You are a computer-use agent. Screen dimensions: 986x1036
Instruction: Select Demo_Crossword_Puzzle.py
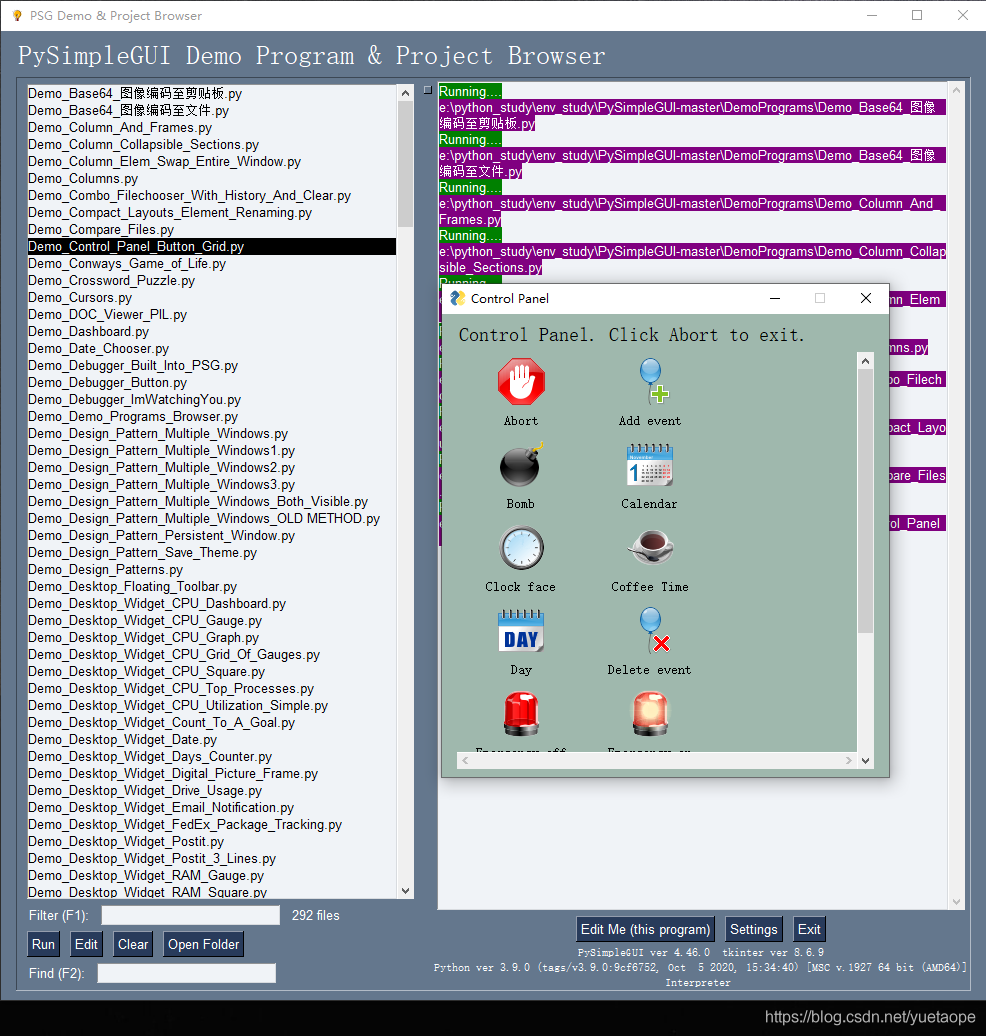[x=211, y=280]
